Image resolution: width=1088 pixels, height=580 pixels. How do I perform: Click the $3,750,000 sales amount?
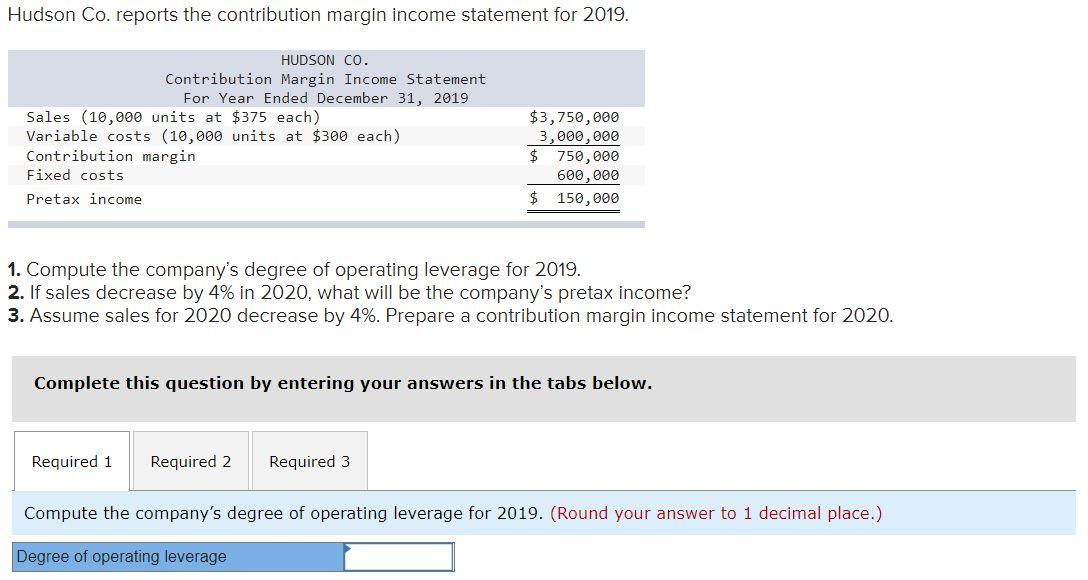pyautogui.click(x=573, y=117)
